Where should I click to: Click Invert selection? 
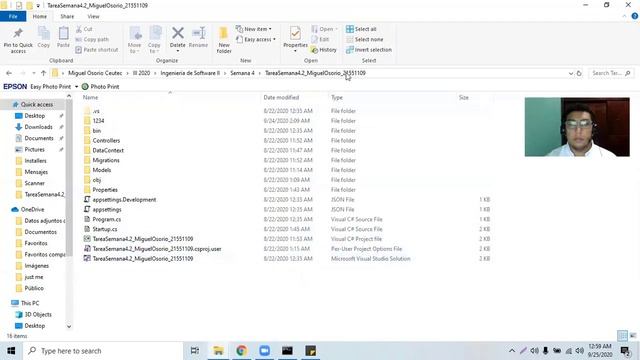(369, 50)
